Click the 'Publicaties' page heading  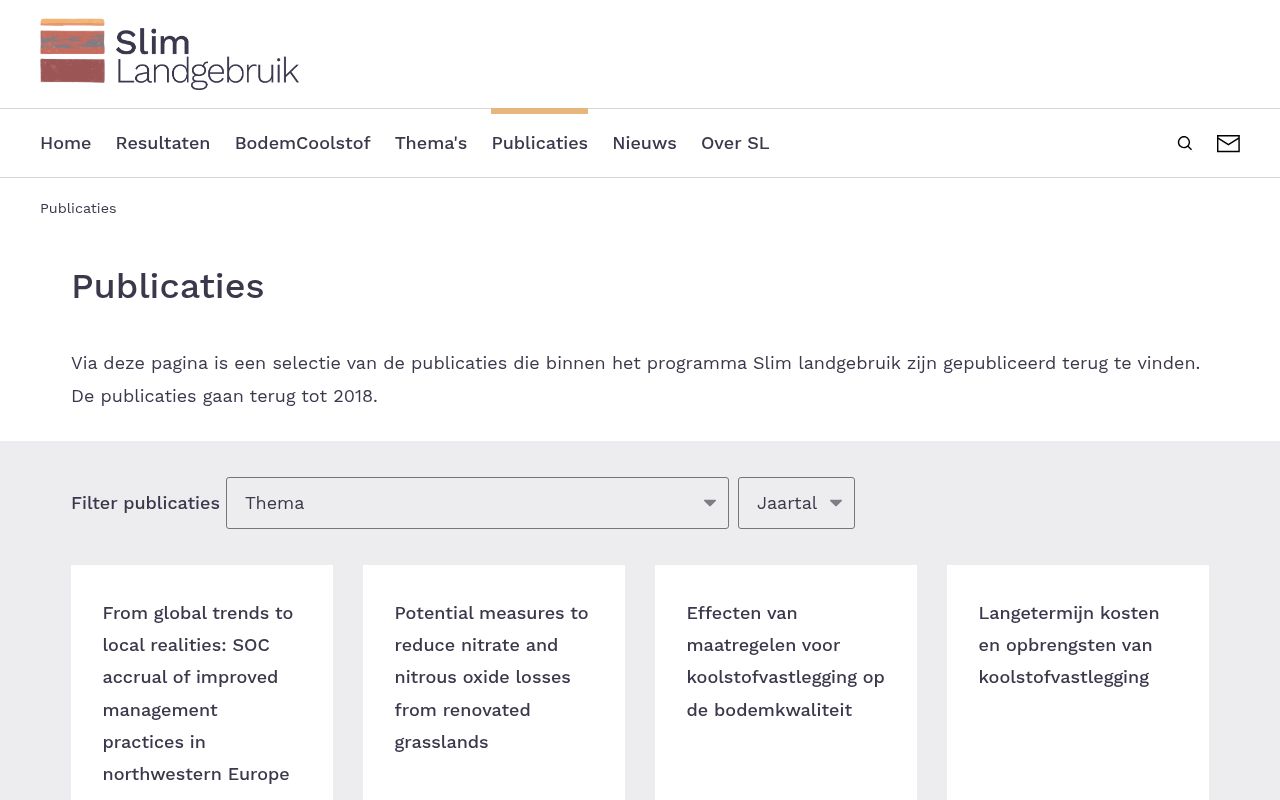[168, 286]
